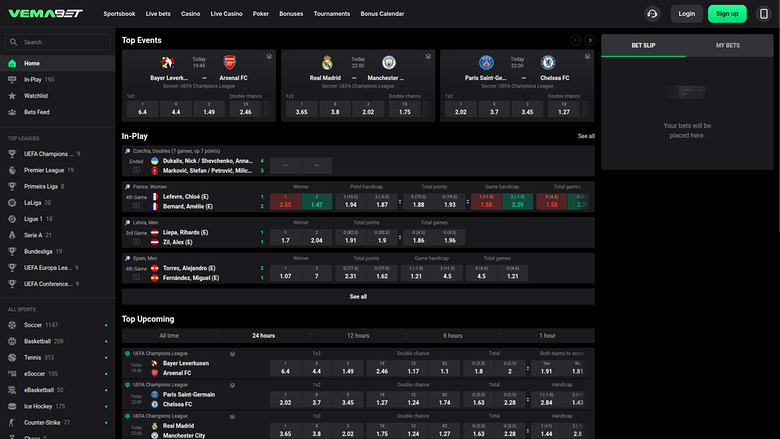Open Ice Hockey in all sports
The height and width of the screenshot is (439, 780).
(57, 406)
